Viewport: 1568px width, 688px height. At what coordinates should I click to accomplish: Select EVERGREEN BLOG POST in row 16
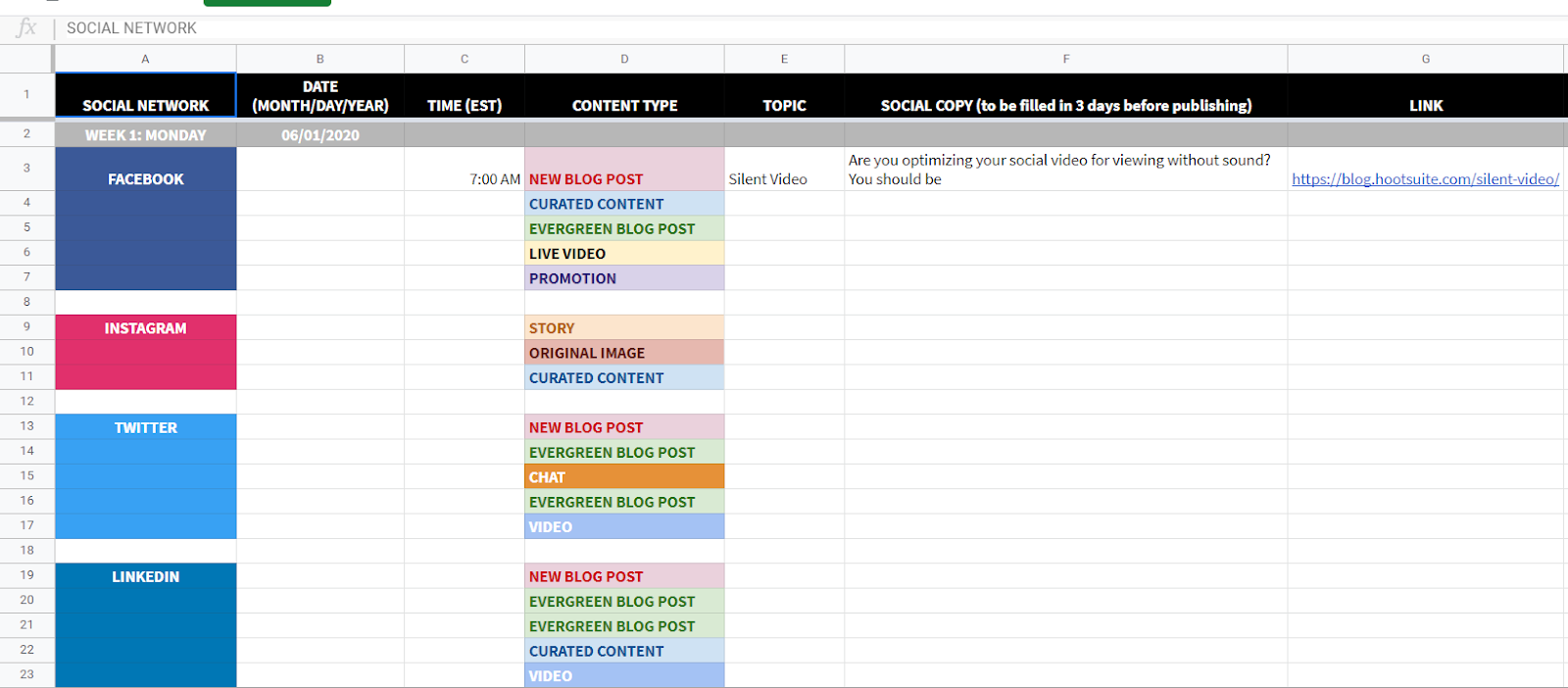pyautogui.click(x=624, y=501)
